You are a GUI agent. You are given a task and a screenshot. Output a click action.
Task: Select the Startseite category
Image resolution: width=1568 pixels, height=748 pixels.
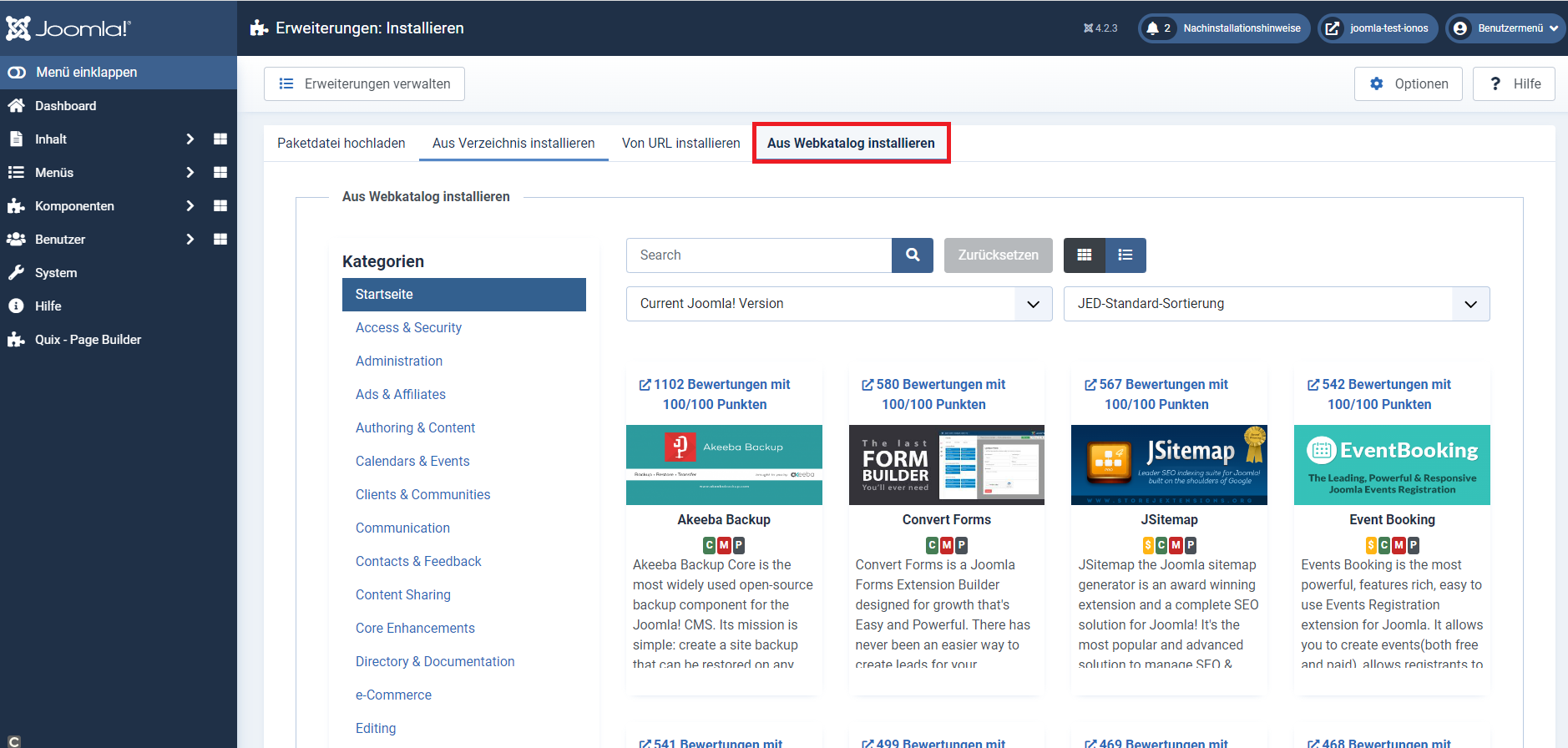[464, 295]
